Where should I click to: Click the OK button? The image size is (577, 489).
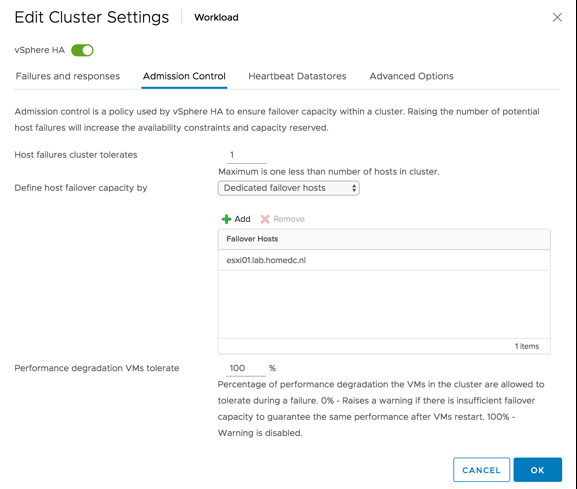pyautogui.click(x=538, y=470)
